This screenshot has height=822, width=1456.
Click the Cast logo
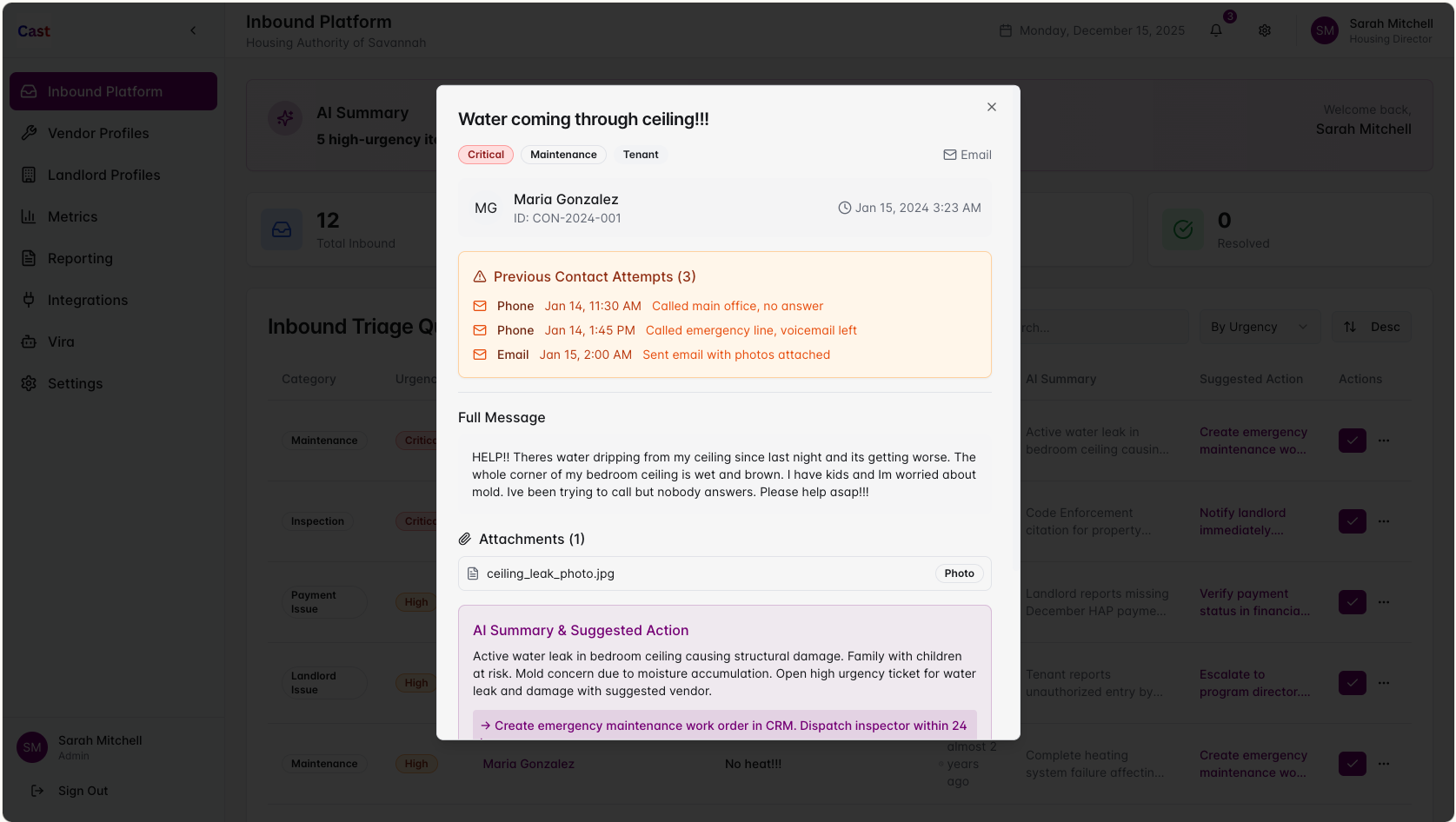[34, 31]
